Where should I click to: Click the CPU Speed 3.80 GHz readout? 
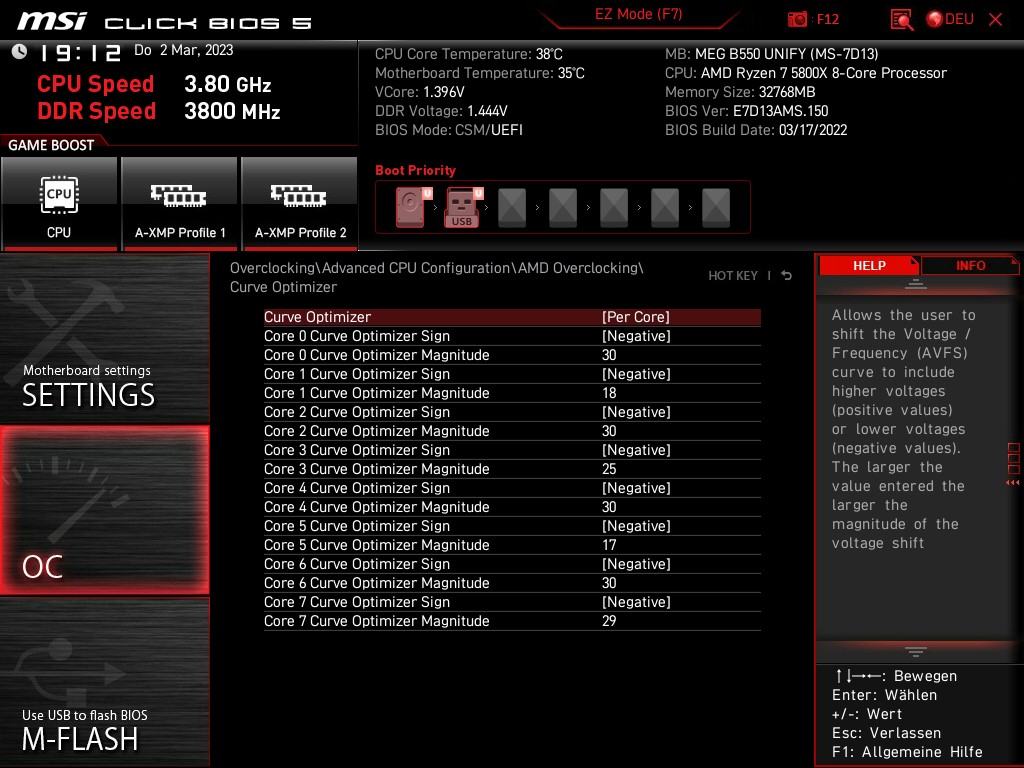click(154, 84)
